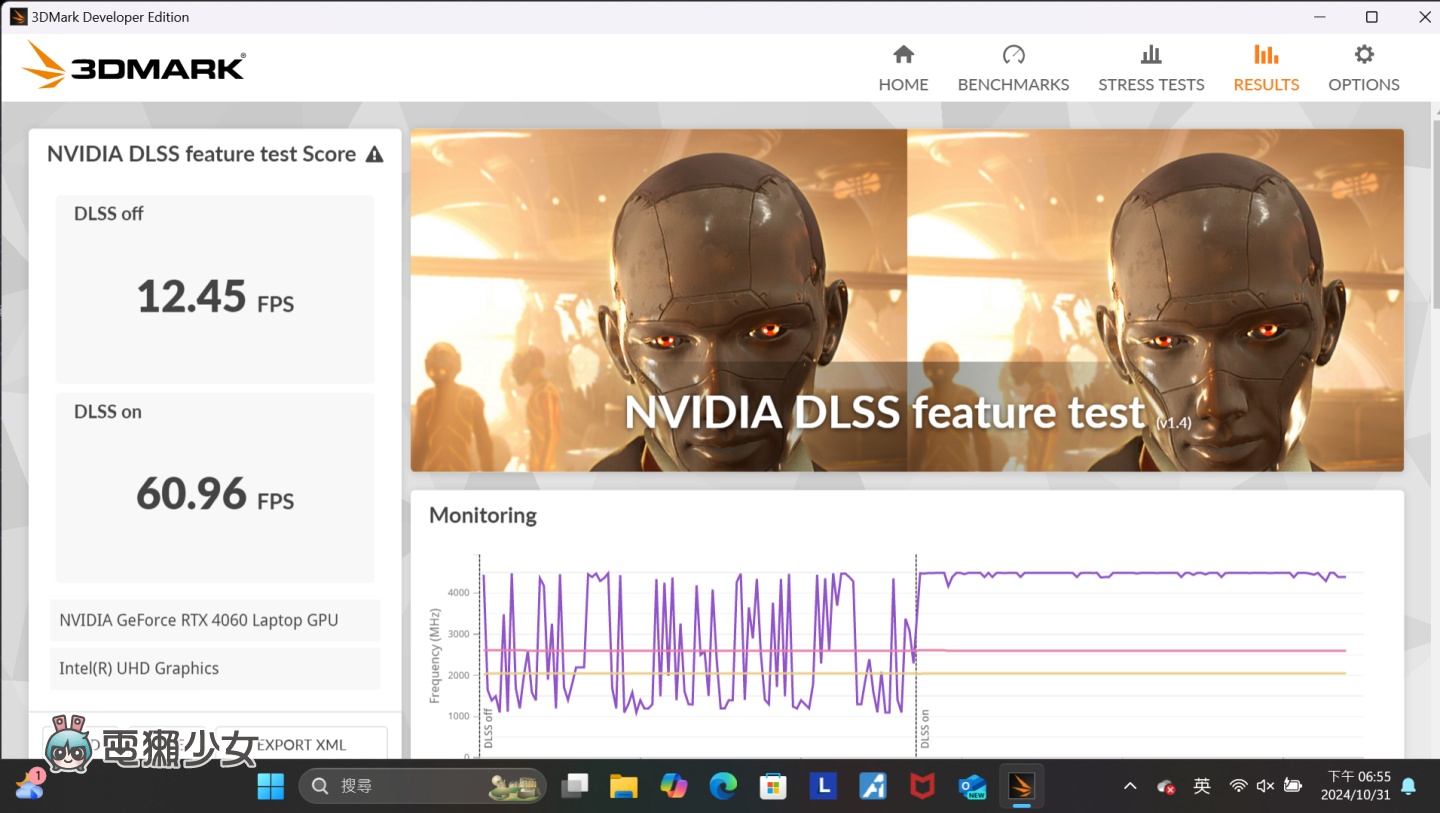Open the OPTIONS tab
Viewport: 1440px width, 813px height.
click(x=1364, y=68)
